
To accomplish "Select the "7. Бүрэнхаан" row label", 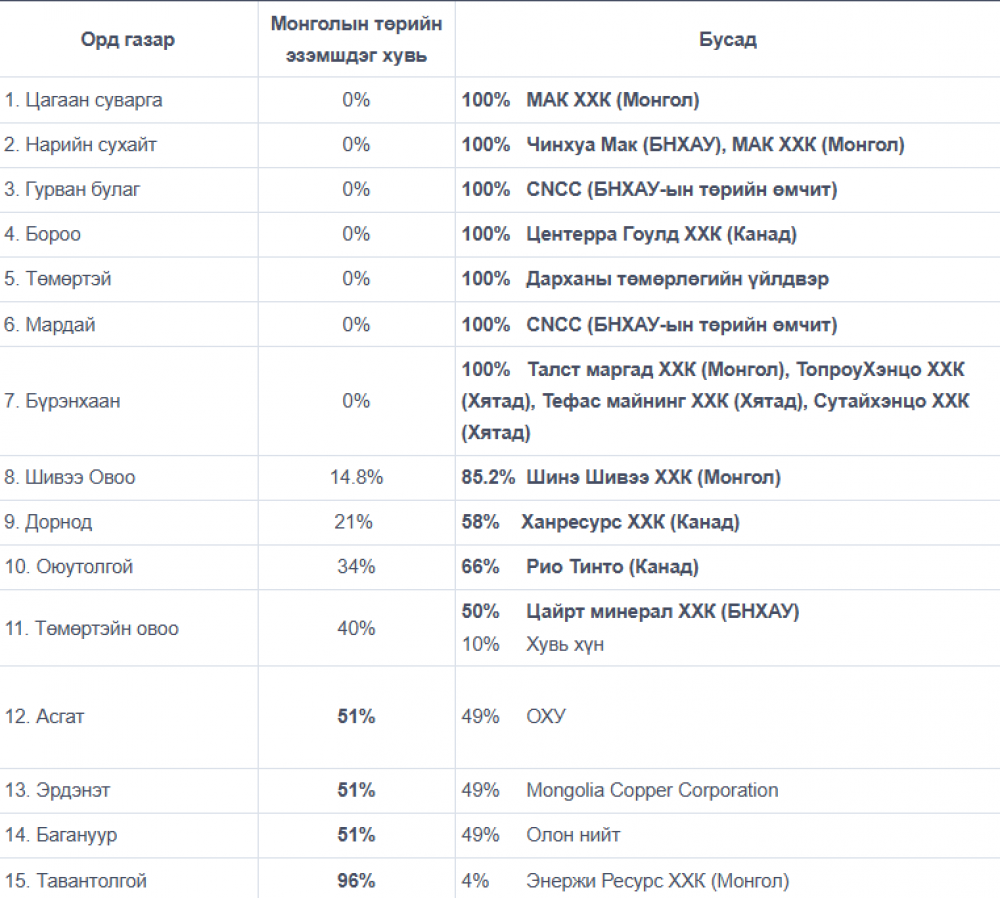I will (x=62, y=401).
